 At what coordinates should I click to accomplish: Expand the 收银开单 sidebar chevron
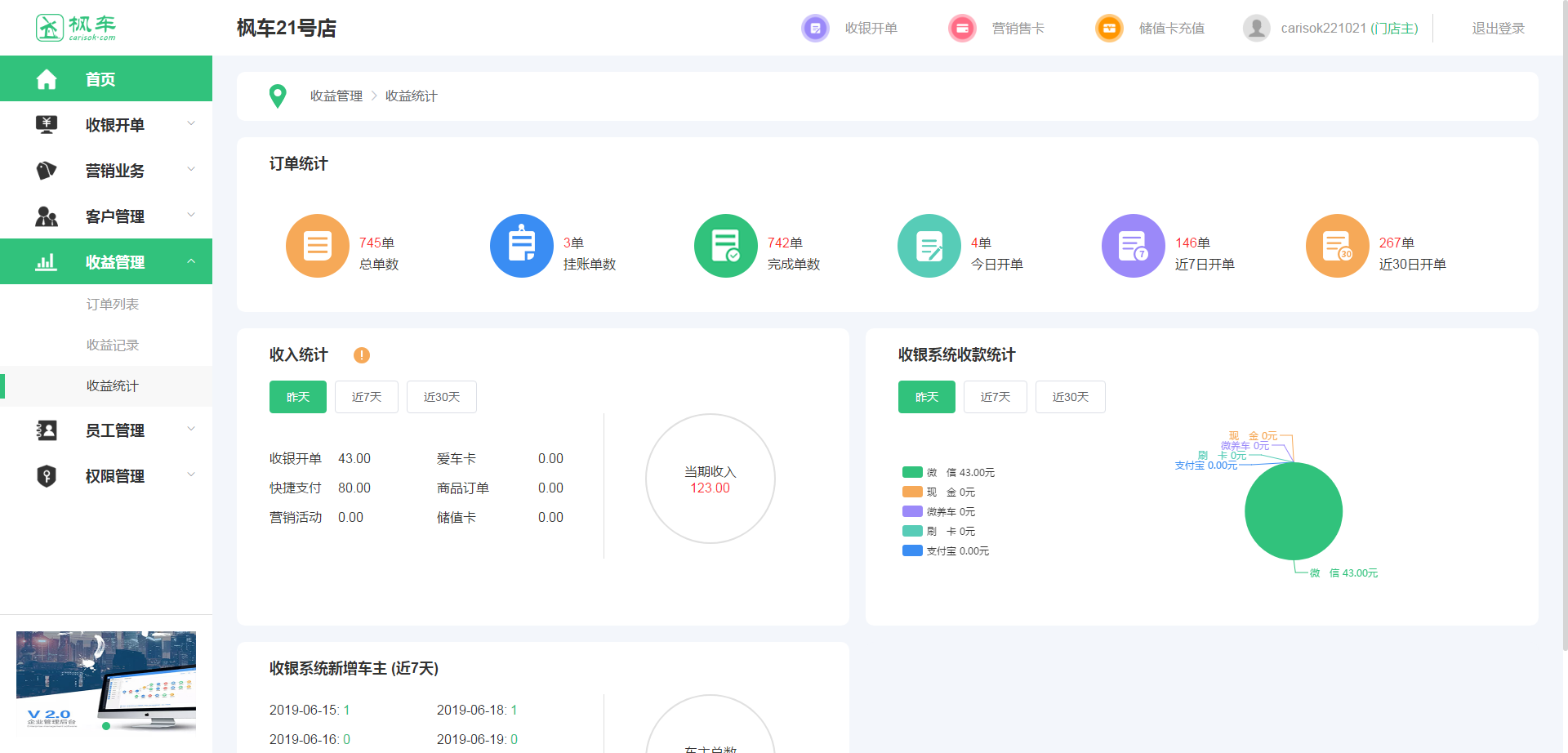click(x=191, y=124)
